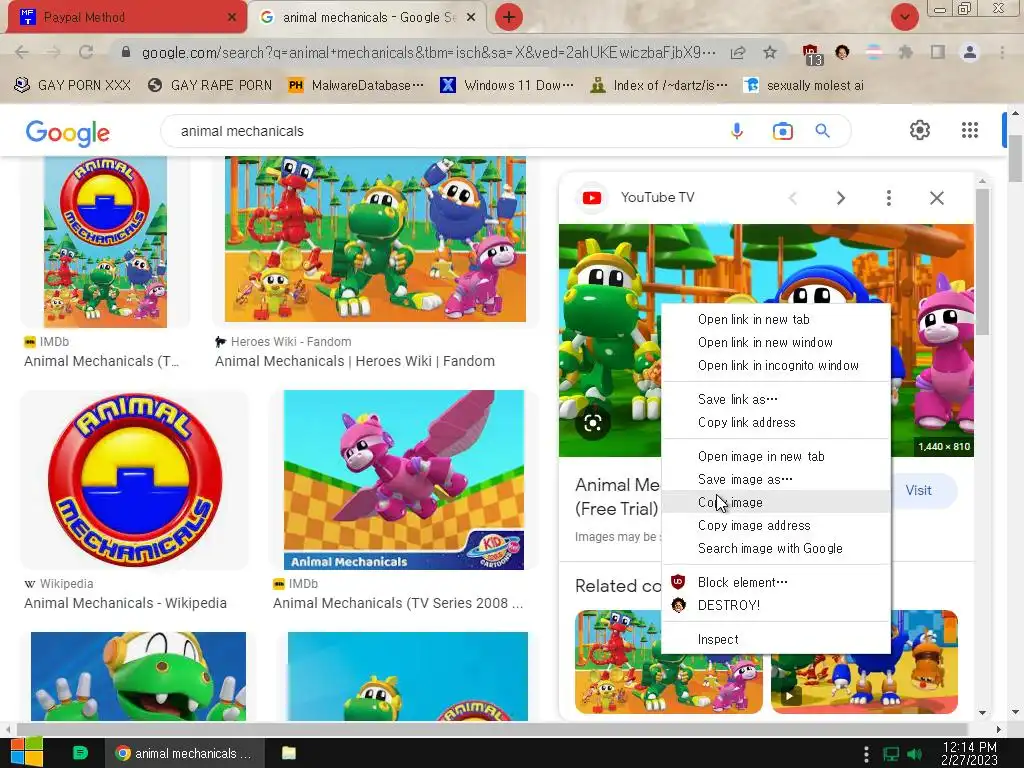Open the preview panel three-dot options
The image size is (1024, 768).
tap(889, 198)
